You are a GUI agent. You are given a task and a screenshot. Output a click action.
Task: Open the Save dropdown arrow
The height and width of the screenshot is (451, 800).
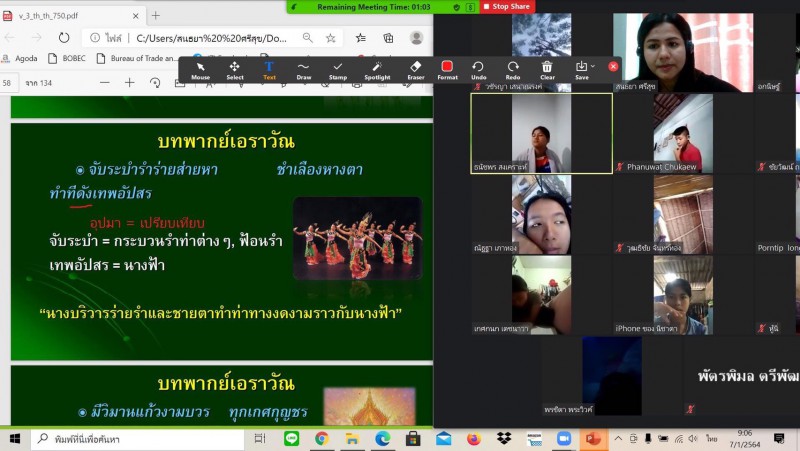592,66
